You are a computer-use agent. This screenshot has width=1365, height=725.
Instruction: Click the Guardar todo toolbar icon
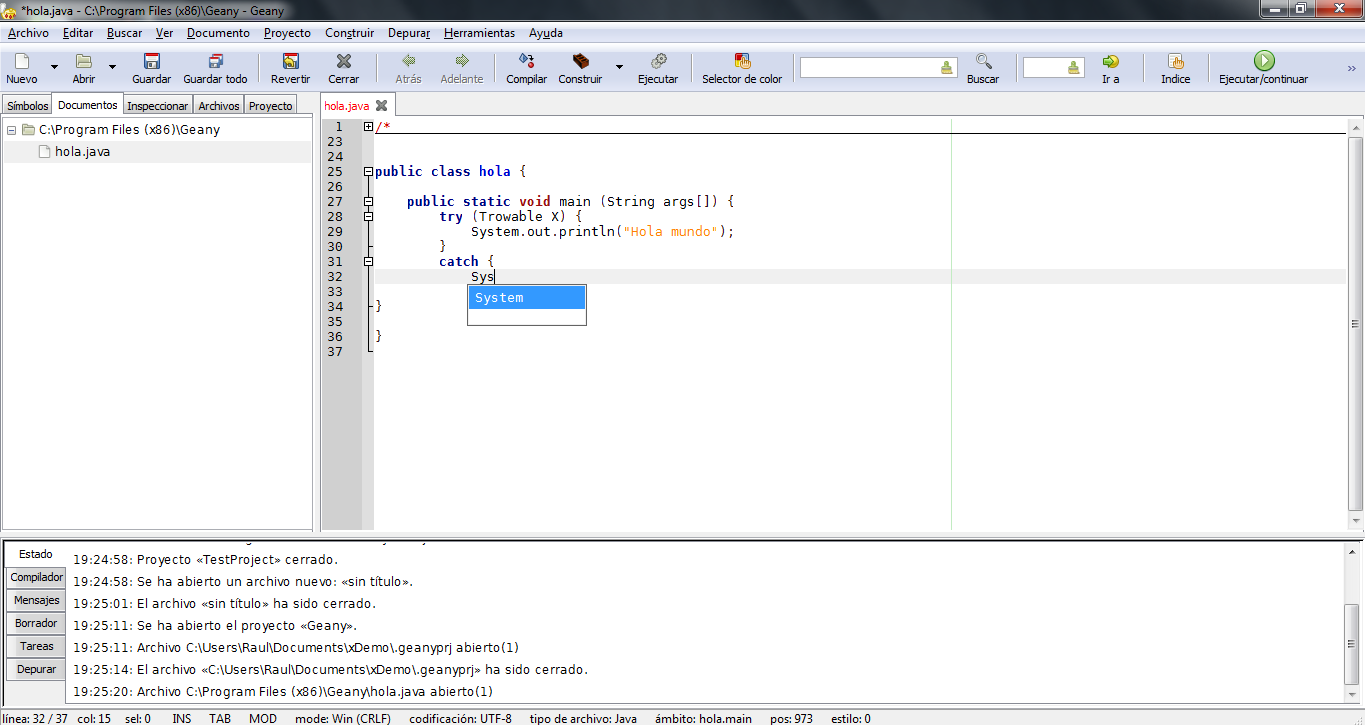(x=215, y=61)
